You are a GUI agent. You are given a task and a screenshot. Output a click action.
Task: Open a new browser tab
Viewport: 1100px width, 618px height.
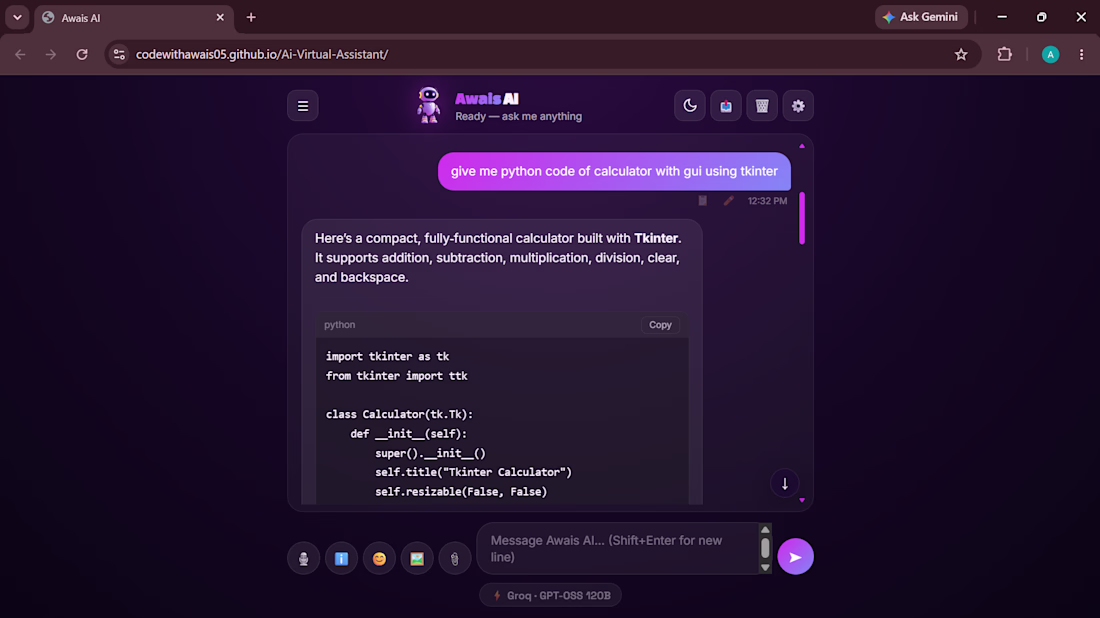coord(251,18)
